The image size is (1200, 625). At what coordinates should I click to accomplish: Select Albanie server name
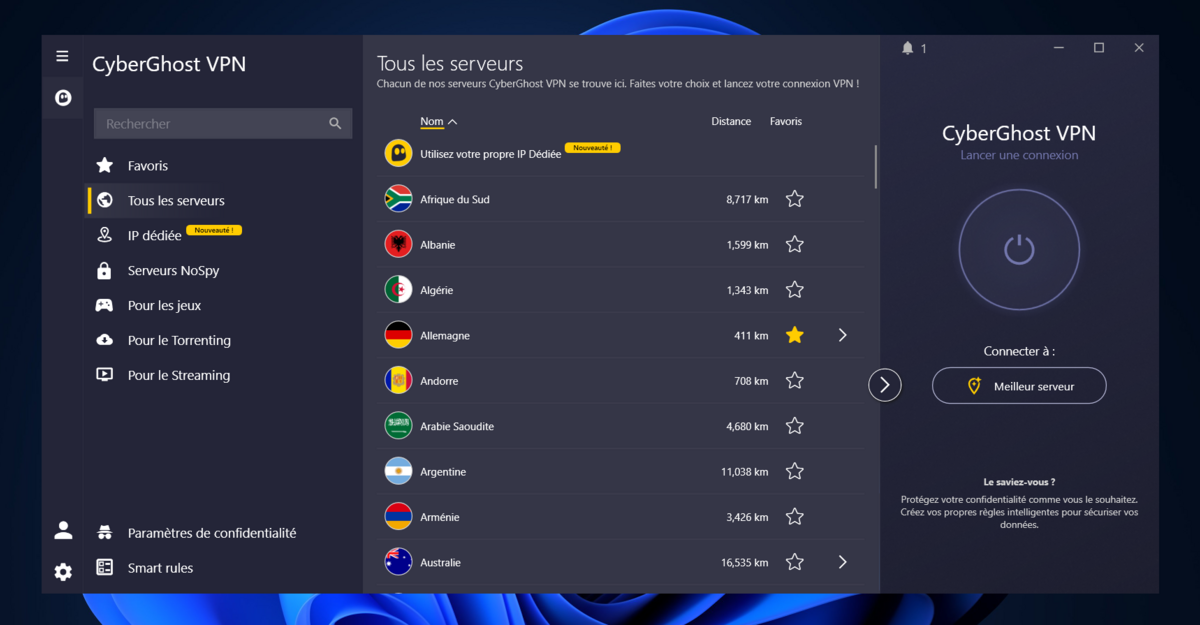coord(437,244)
